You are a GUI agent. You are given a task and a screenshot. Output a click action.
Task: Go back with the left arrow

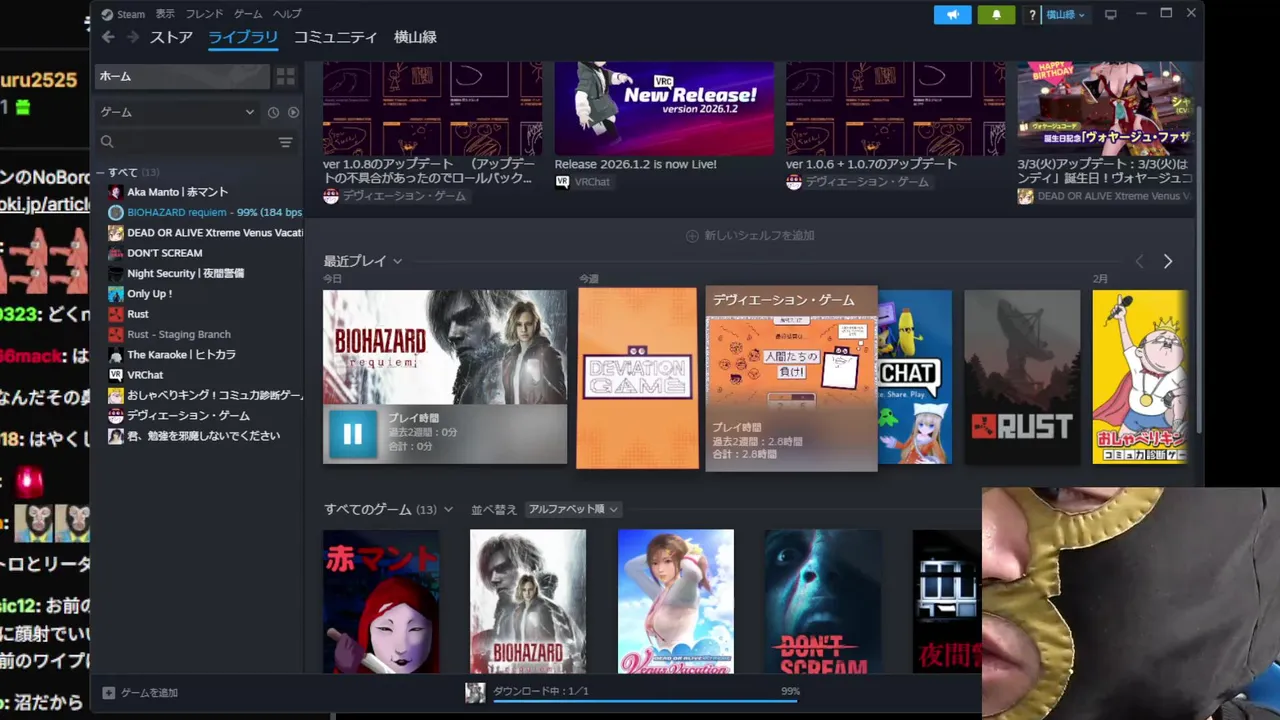[x=108, y=37]
